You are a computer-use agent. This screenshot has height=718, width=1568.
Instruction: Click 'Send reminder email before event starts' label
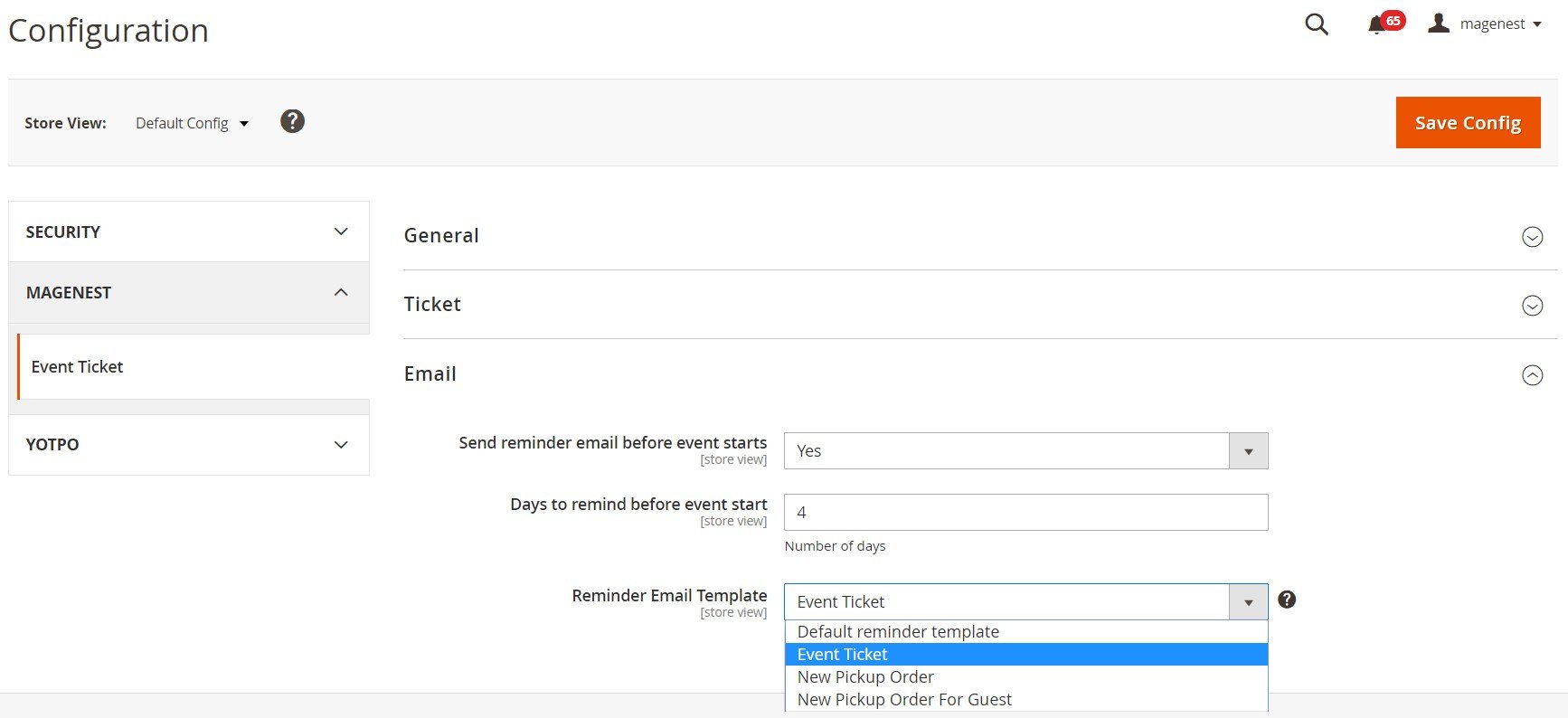pyautogui.click(x=612, y=442)
